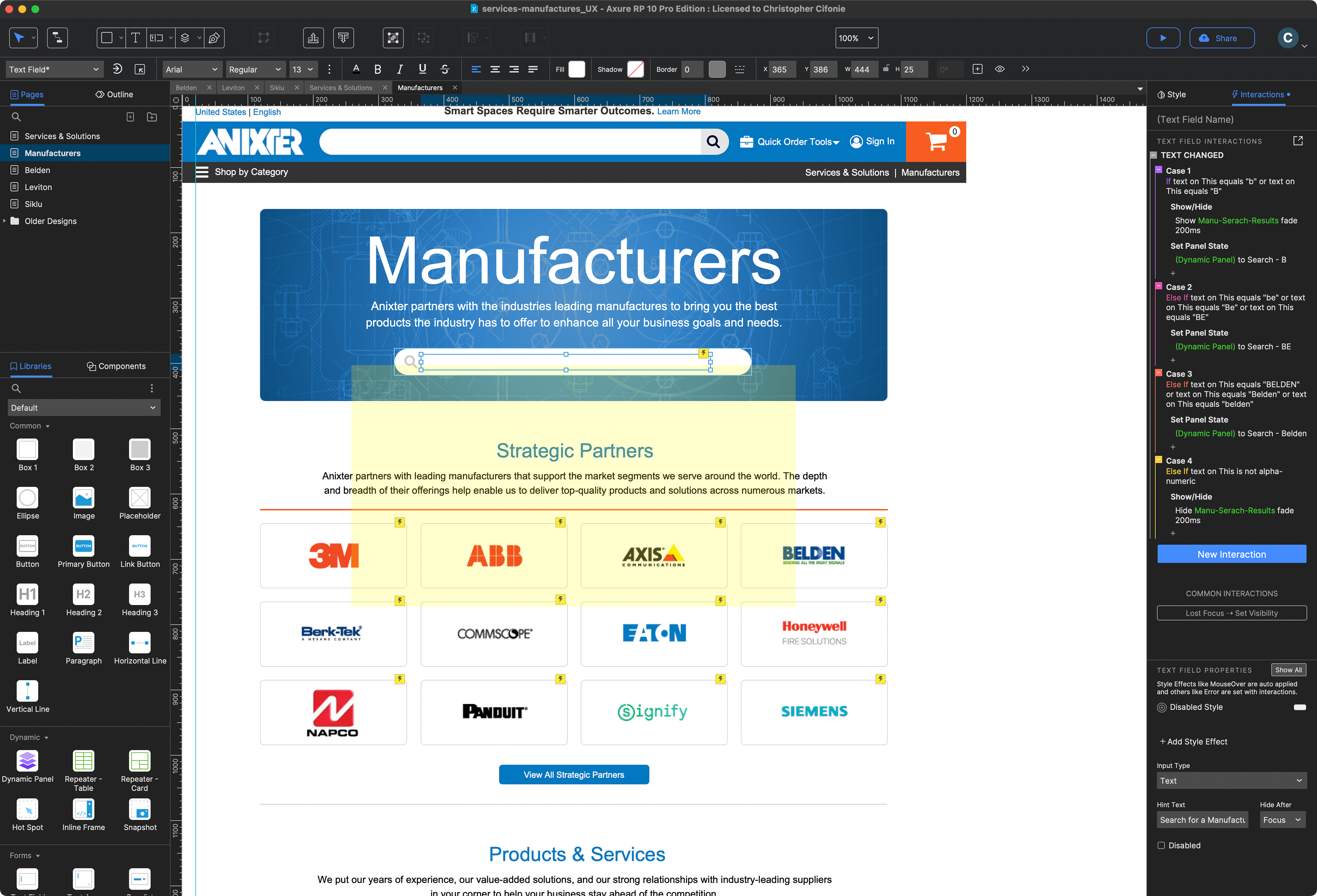Screen dimensions: 1317x896
Task: Click the Hint Text input field
Action: pyautogui.click(x=1202, y=820)
